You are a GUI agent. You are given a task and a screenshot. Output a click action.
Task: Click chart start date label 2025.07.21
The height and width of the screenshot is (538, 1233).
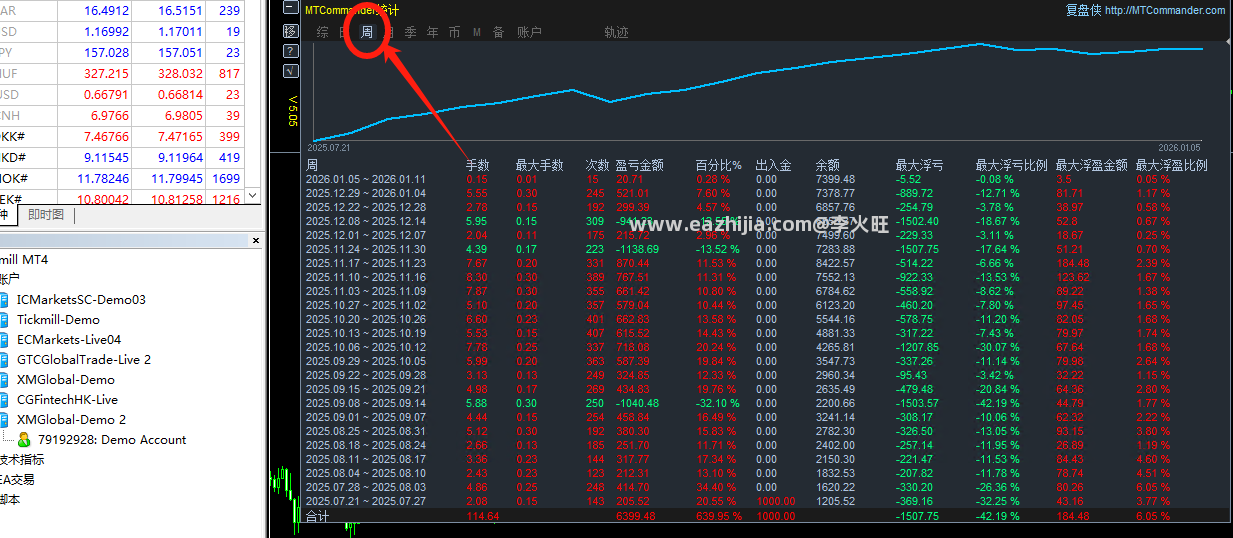(x=328, y=147)
